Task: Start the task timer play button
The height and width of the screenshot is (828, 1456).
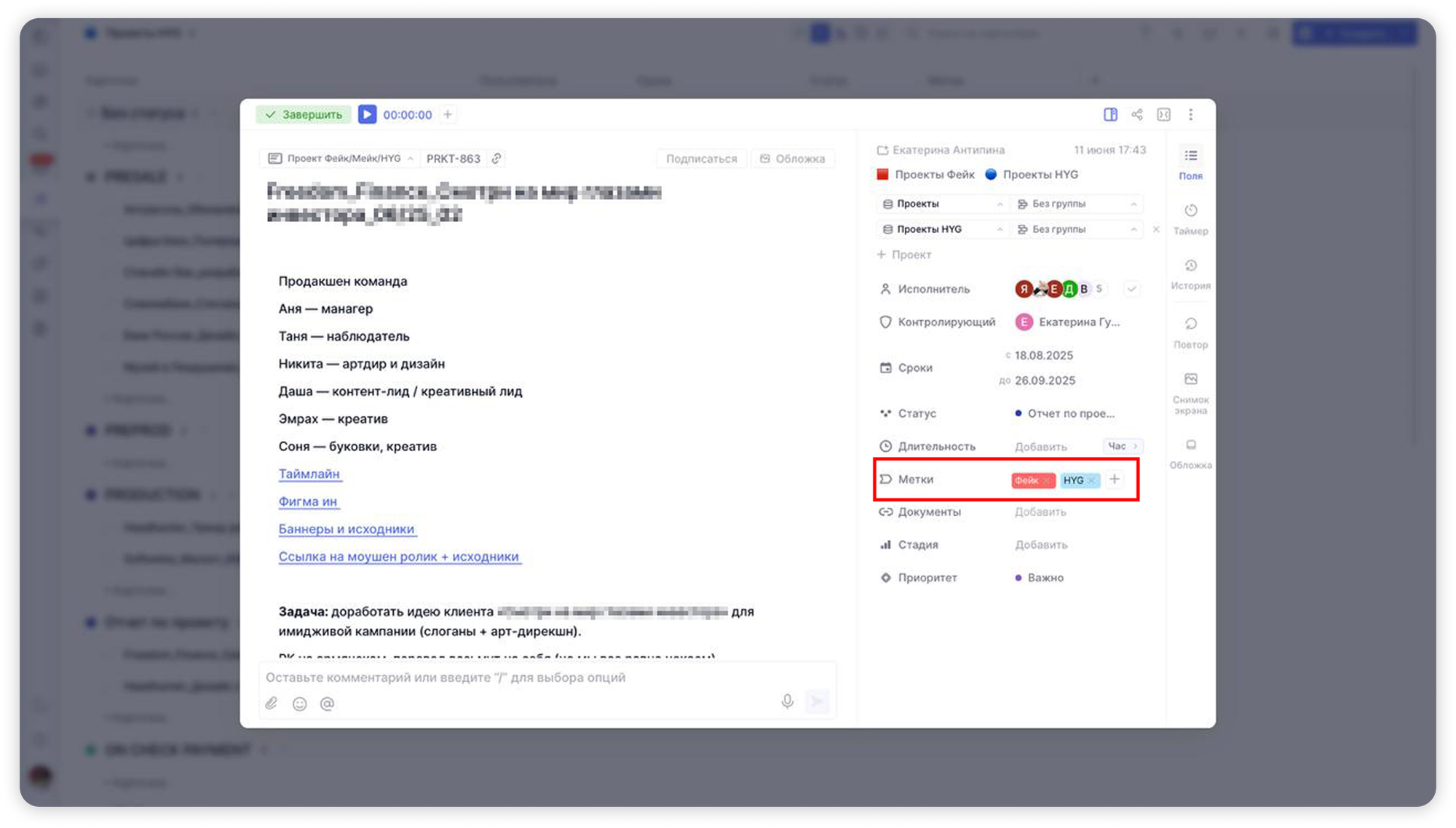Action: click(367, 114)
